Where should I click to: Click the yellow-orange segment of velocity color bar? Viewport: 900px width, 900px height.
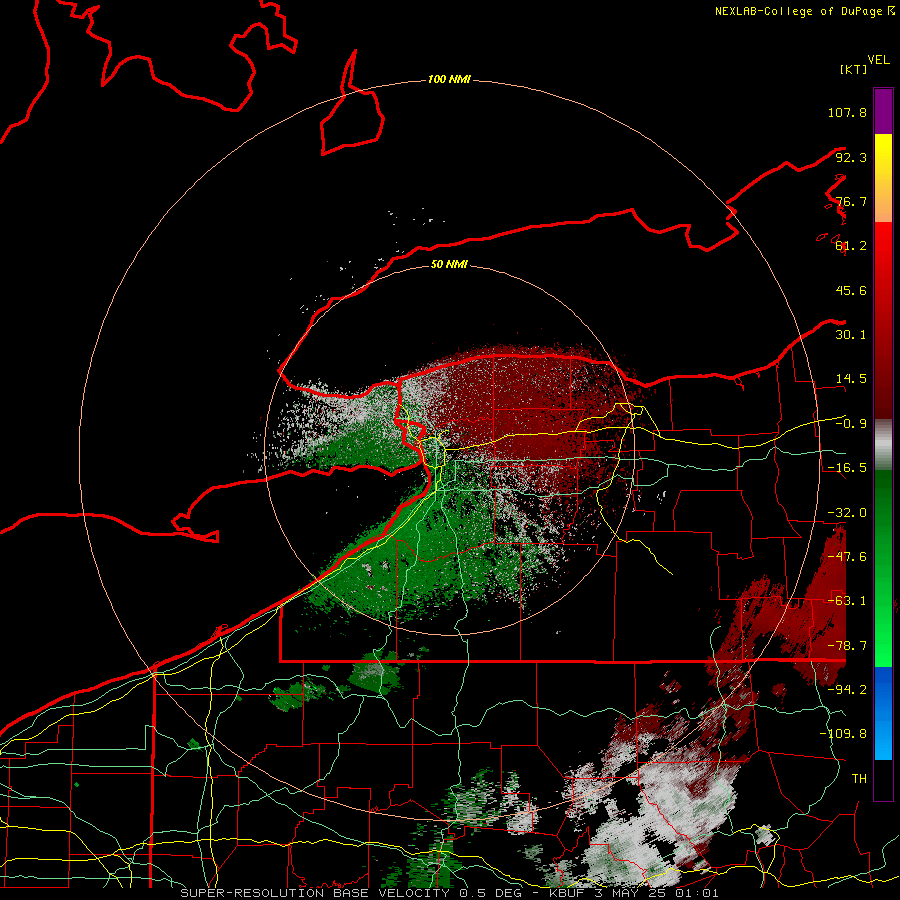click(883, 178)
